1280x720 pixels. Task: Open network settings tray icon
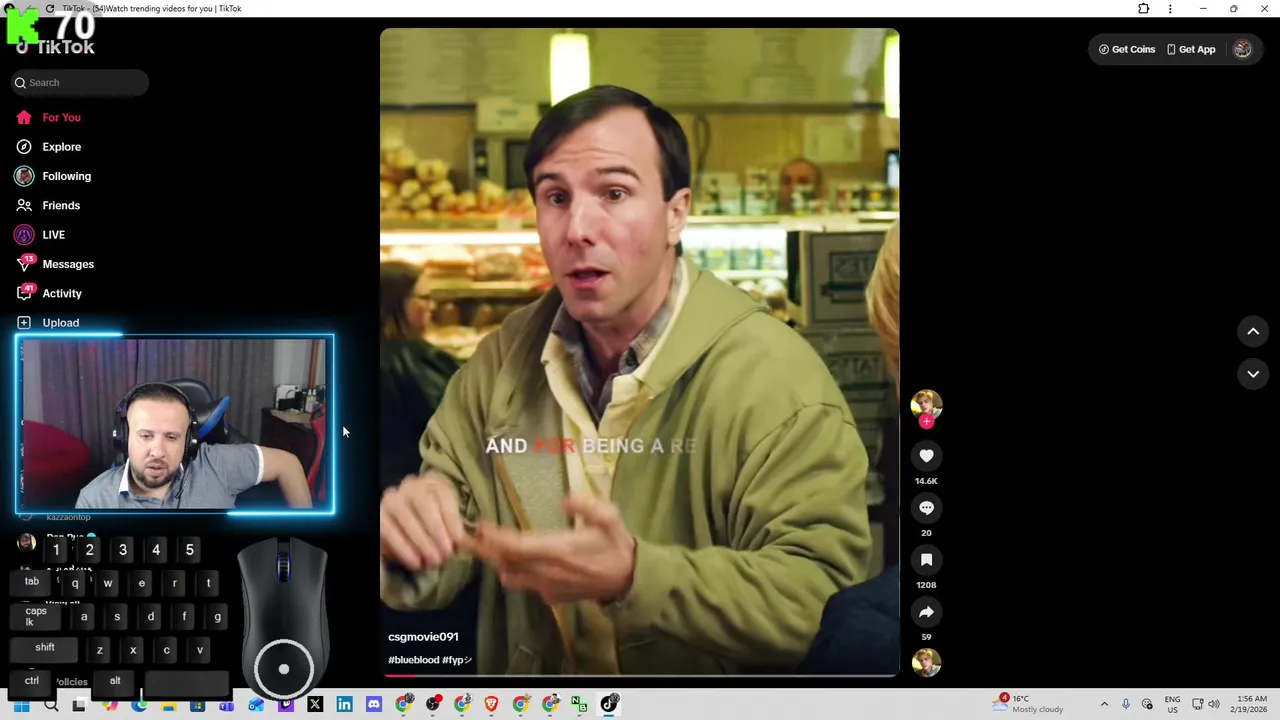[x=1198, y=704]
